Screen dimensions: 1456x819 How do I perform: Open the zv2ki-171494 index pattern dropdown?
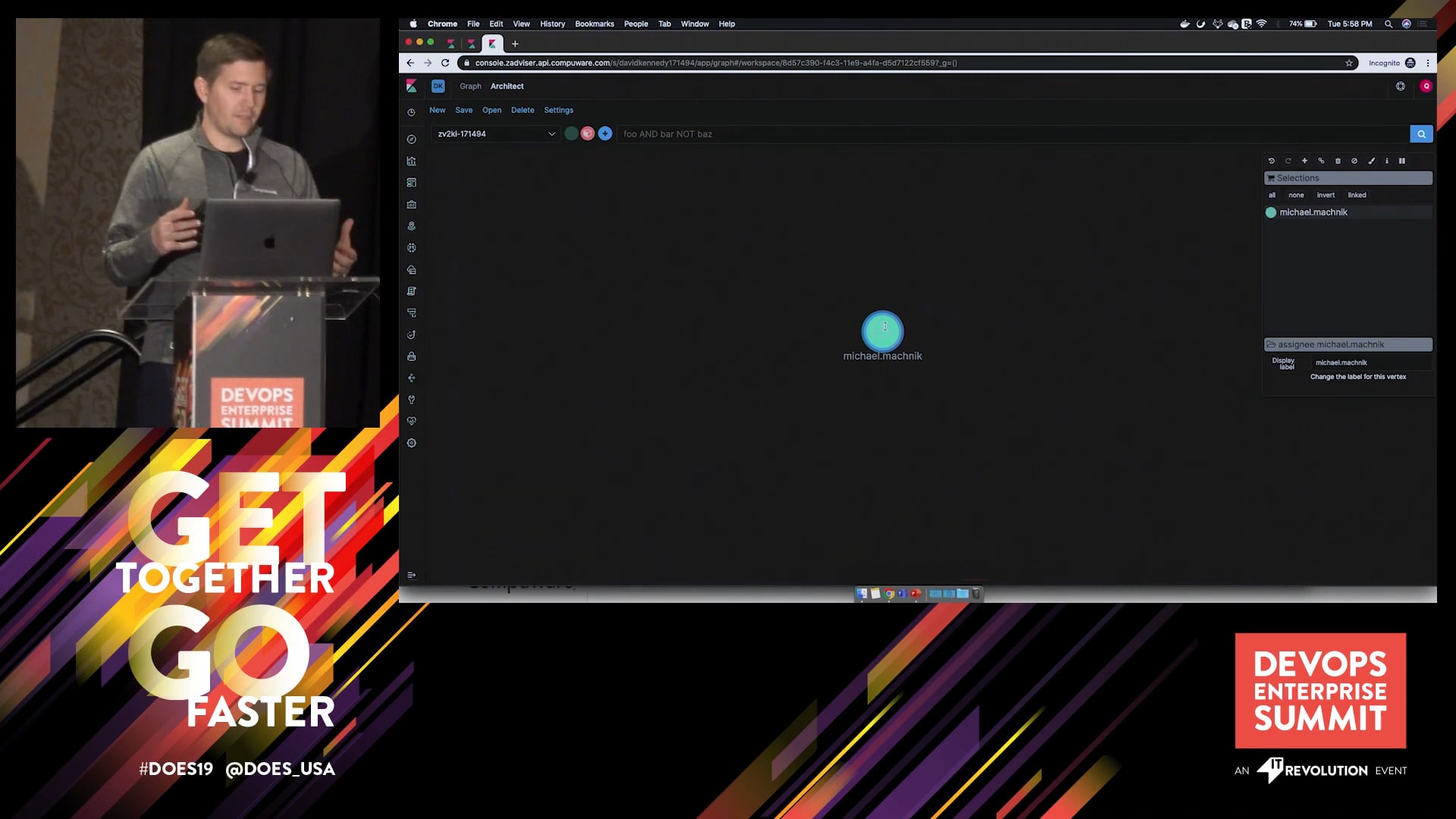[x=496, y=134]
